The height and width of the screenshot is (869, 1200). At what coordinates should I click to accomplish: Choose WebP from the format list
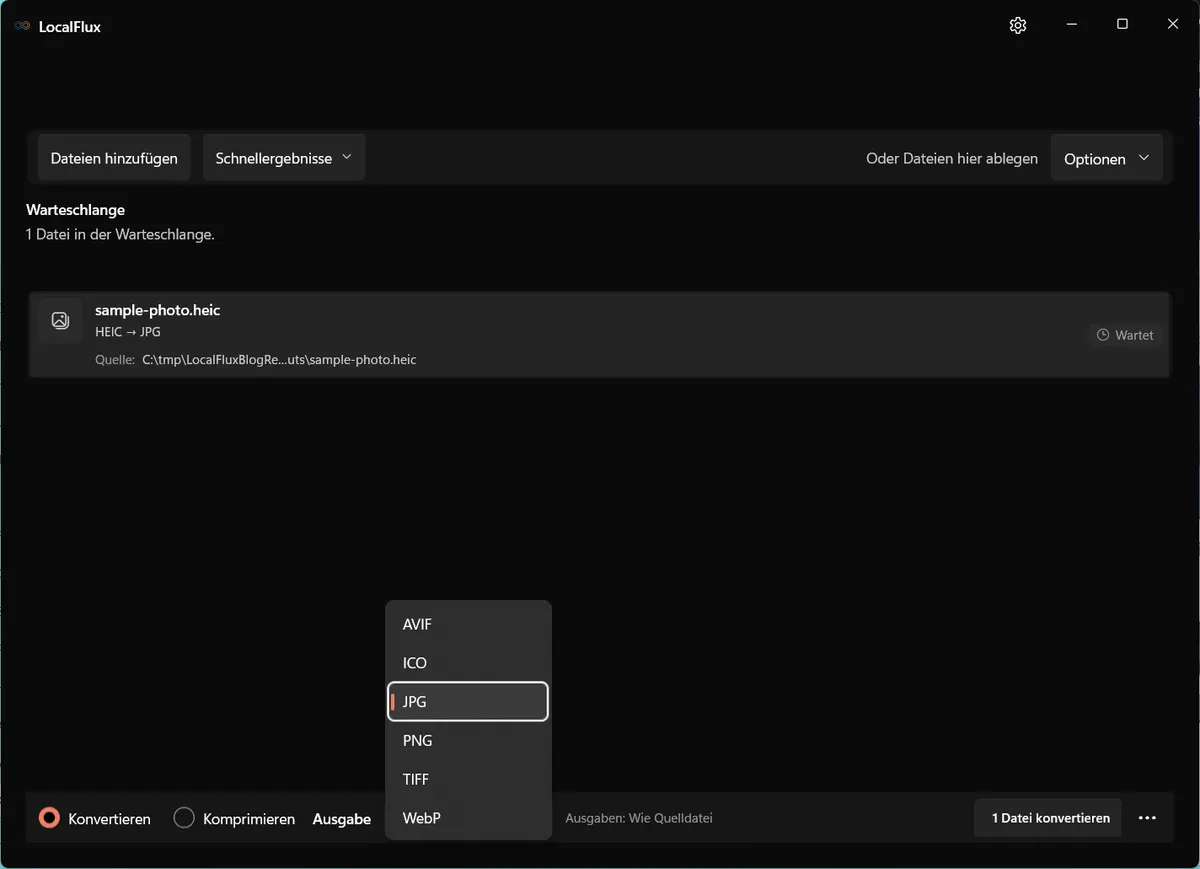pyautogui.click(x=468, y=818)
